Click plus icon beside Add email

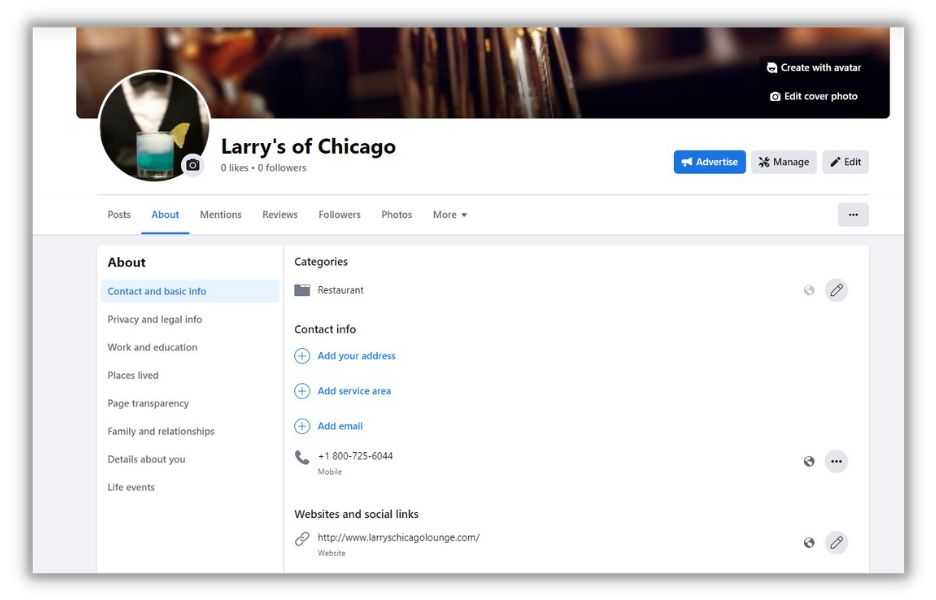[x=302, y=426]
